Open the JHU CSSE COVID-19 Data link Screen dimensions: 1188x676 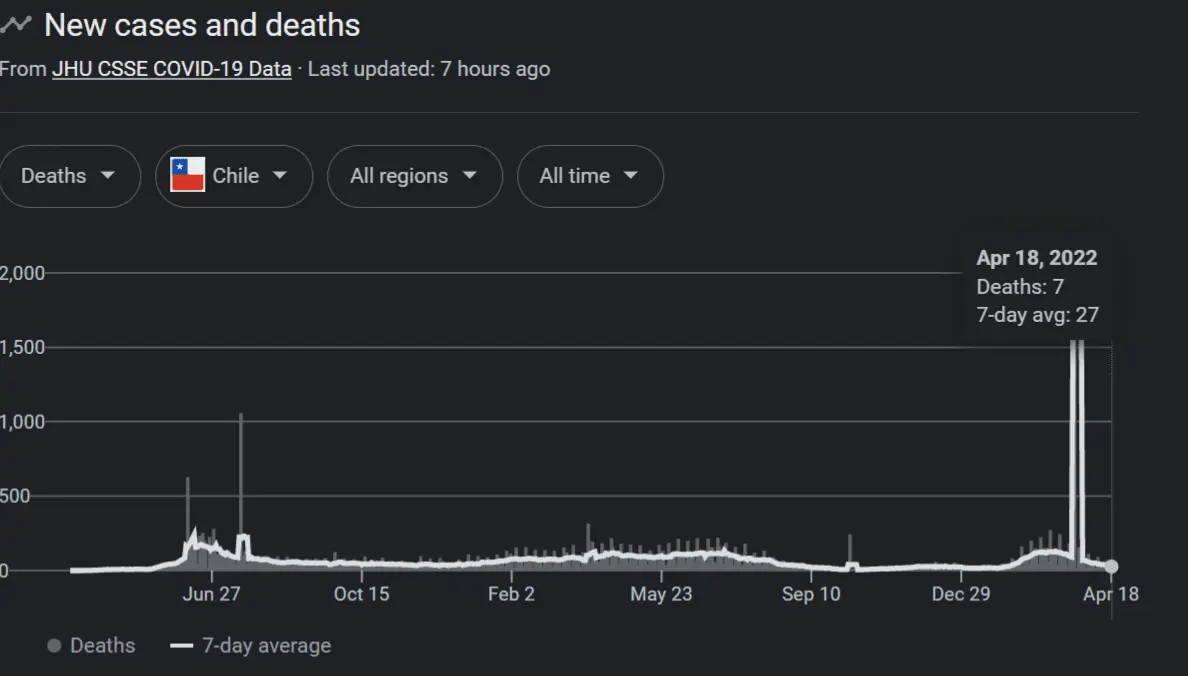172,69
